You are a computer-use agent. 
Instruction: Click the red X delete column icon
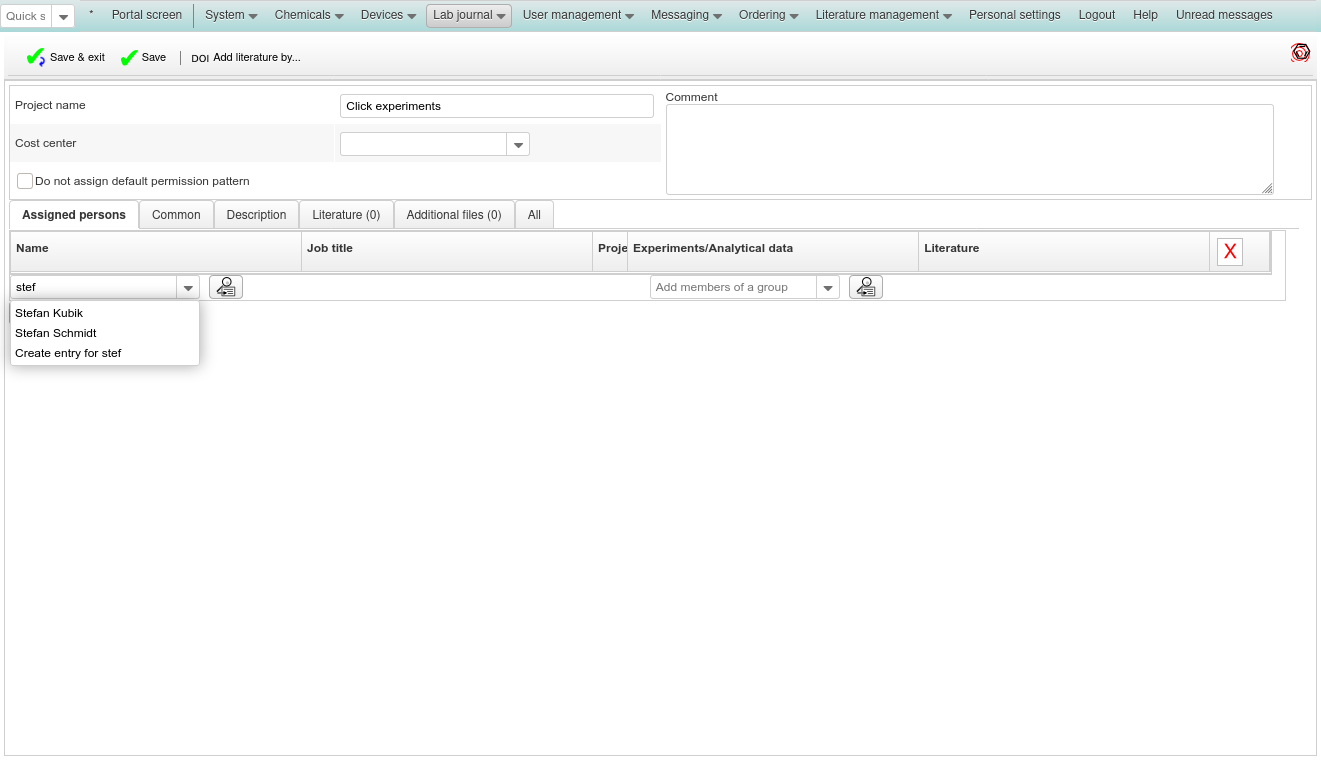1230,252
